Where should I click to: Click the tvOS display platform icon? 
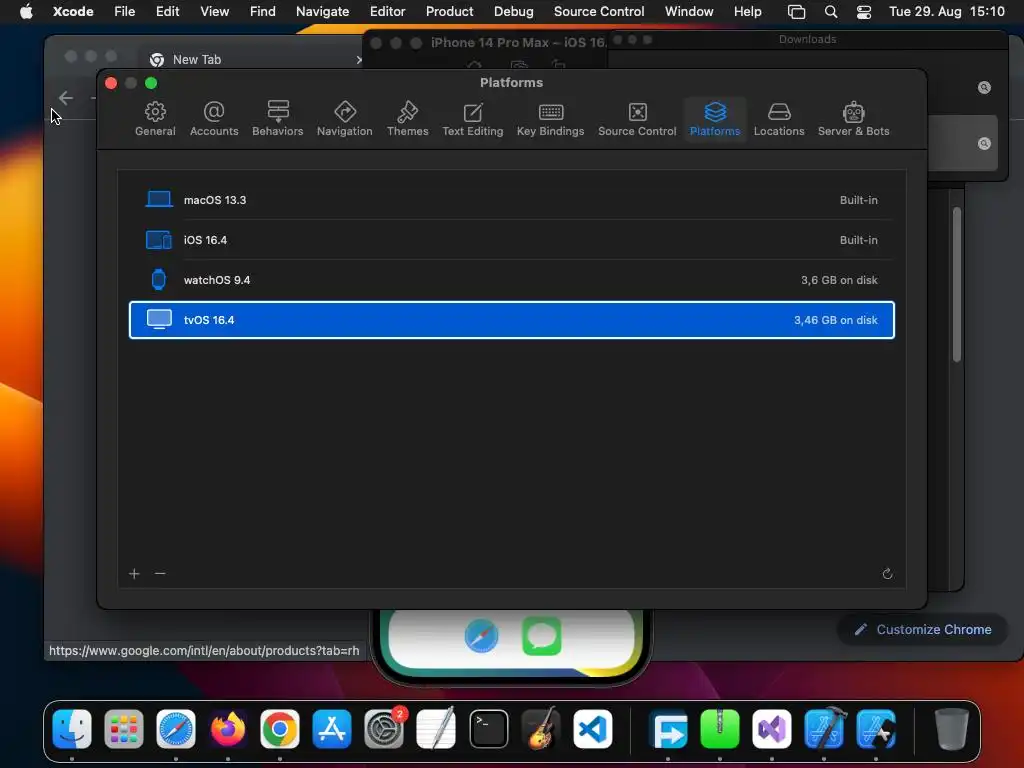click(x=159, y=319)
